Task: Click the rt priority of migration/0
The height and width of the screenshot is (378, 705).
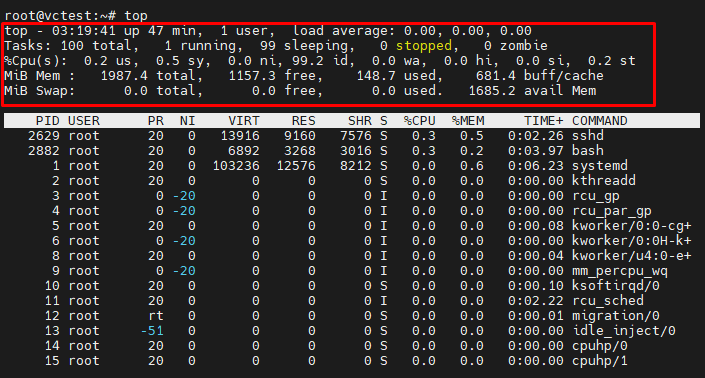Action: [x=156, y=316]
